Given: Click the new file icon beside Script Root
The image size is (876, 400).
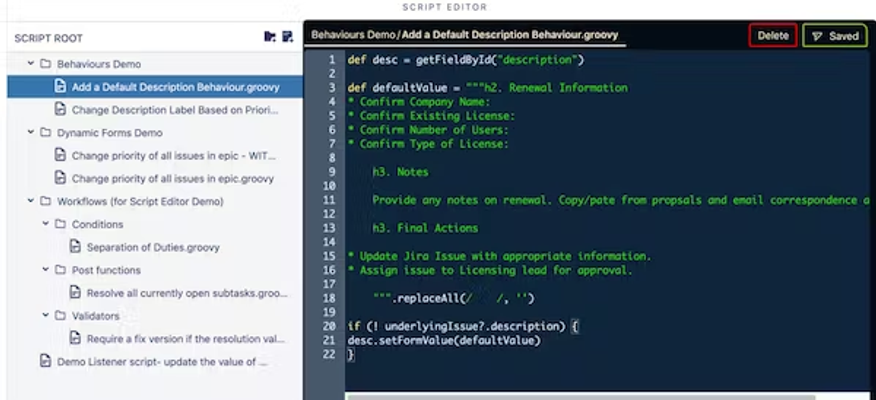Looking at the screenshot, I should coord(287,37).
